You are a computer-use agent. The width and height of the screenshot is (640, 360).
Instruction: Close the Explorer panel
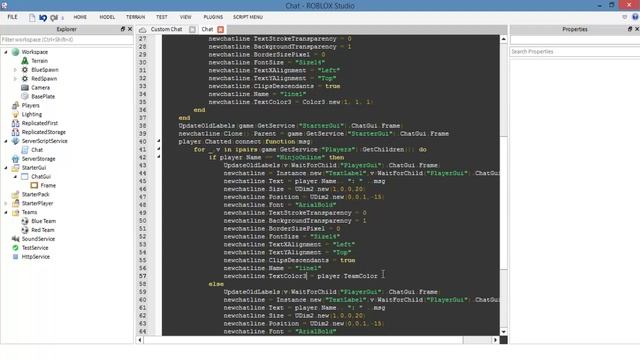[x=130, y=29]
